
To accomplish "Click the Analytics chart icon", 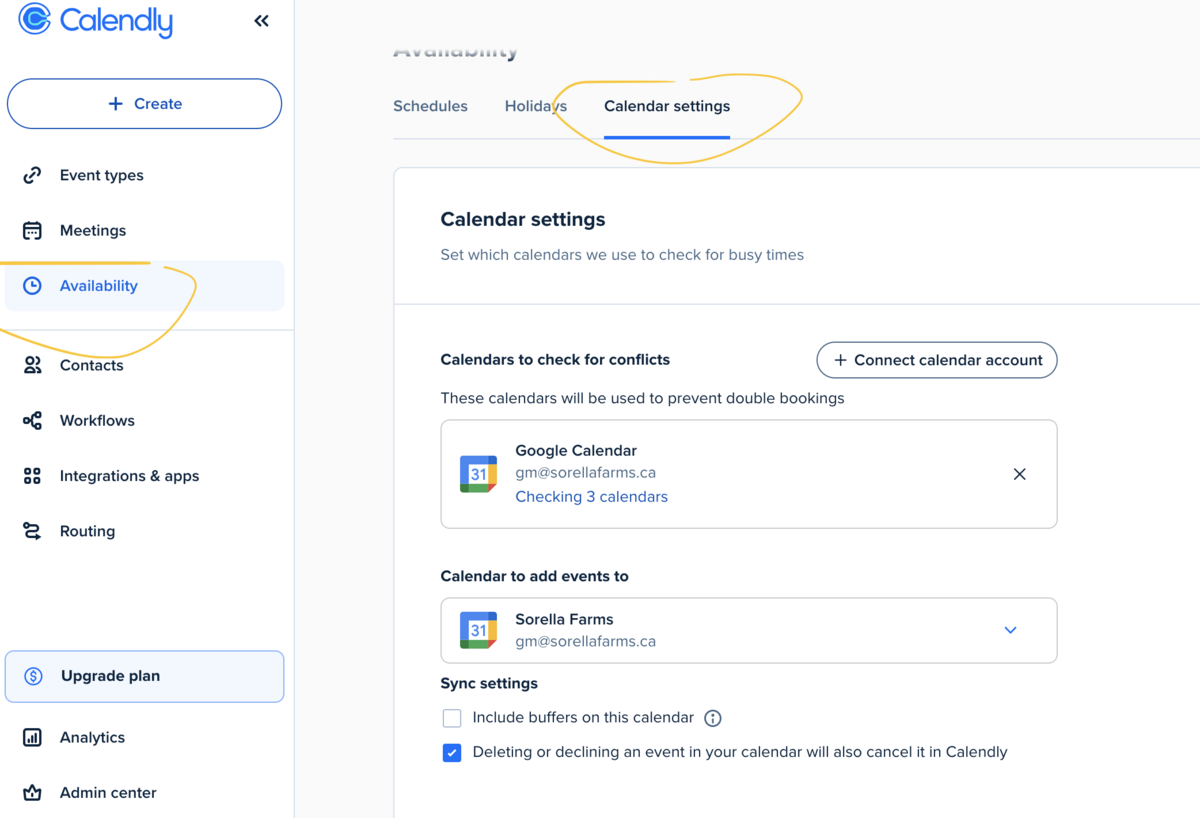I will [x=32, y=738].
